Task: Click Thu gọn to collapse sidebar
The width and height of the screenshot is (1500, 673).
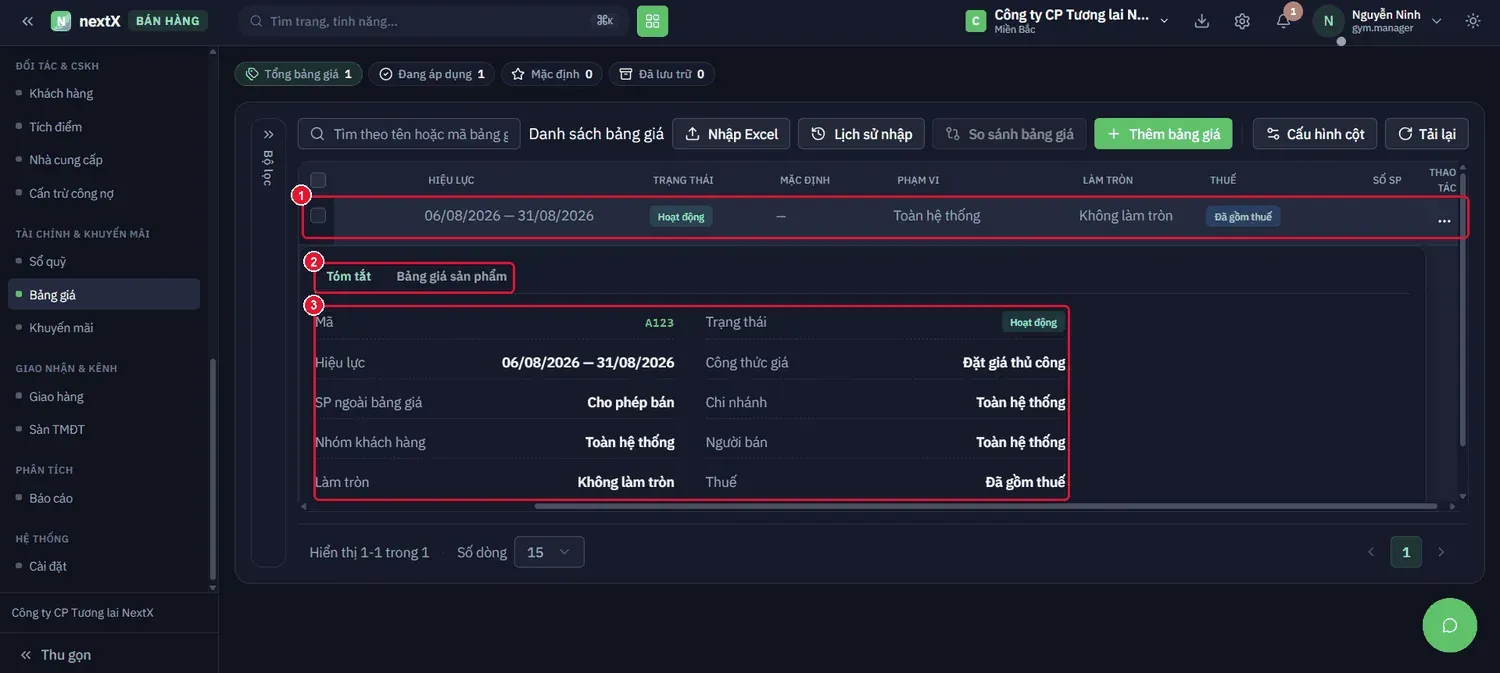Action: tap(56, 655)
